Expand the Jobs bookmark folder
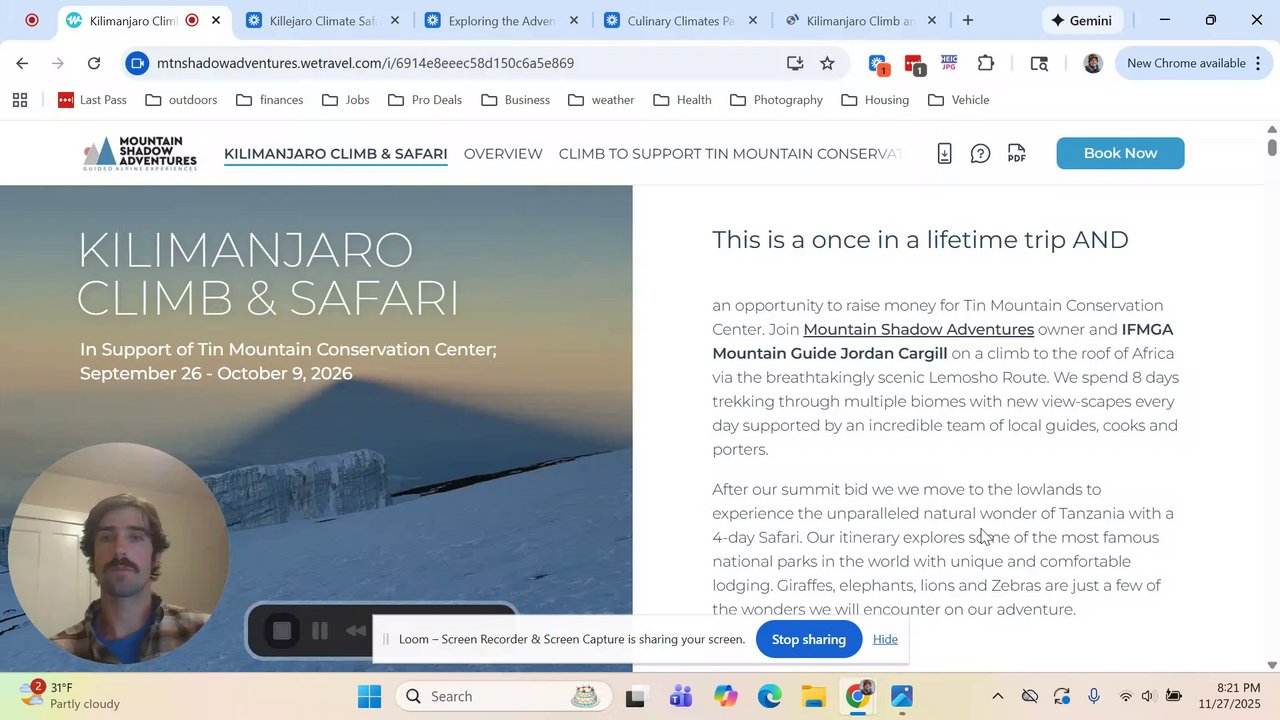 346,100
